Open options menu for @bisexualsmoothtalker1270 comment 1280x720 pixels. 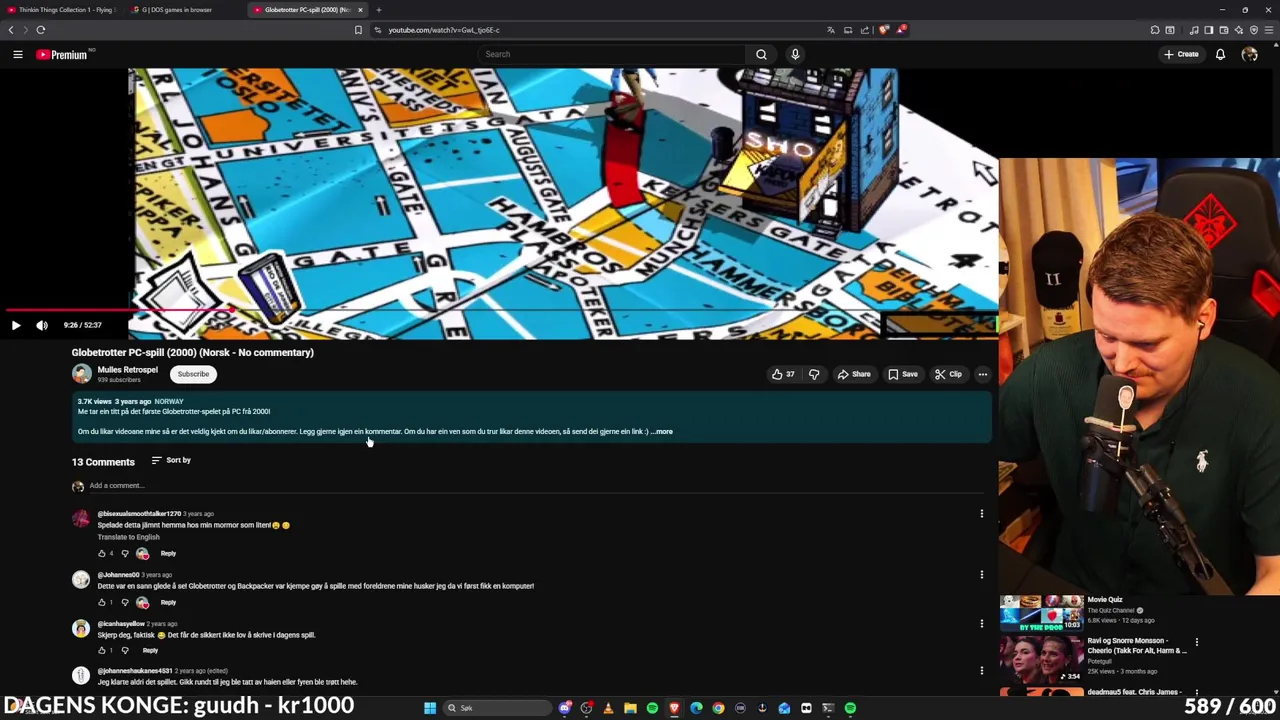981,514
